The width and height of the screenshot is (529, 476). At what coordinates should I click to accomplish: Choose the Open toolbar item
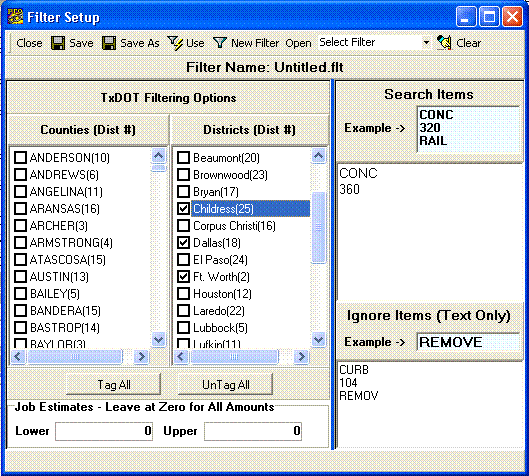pos(298,43)
